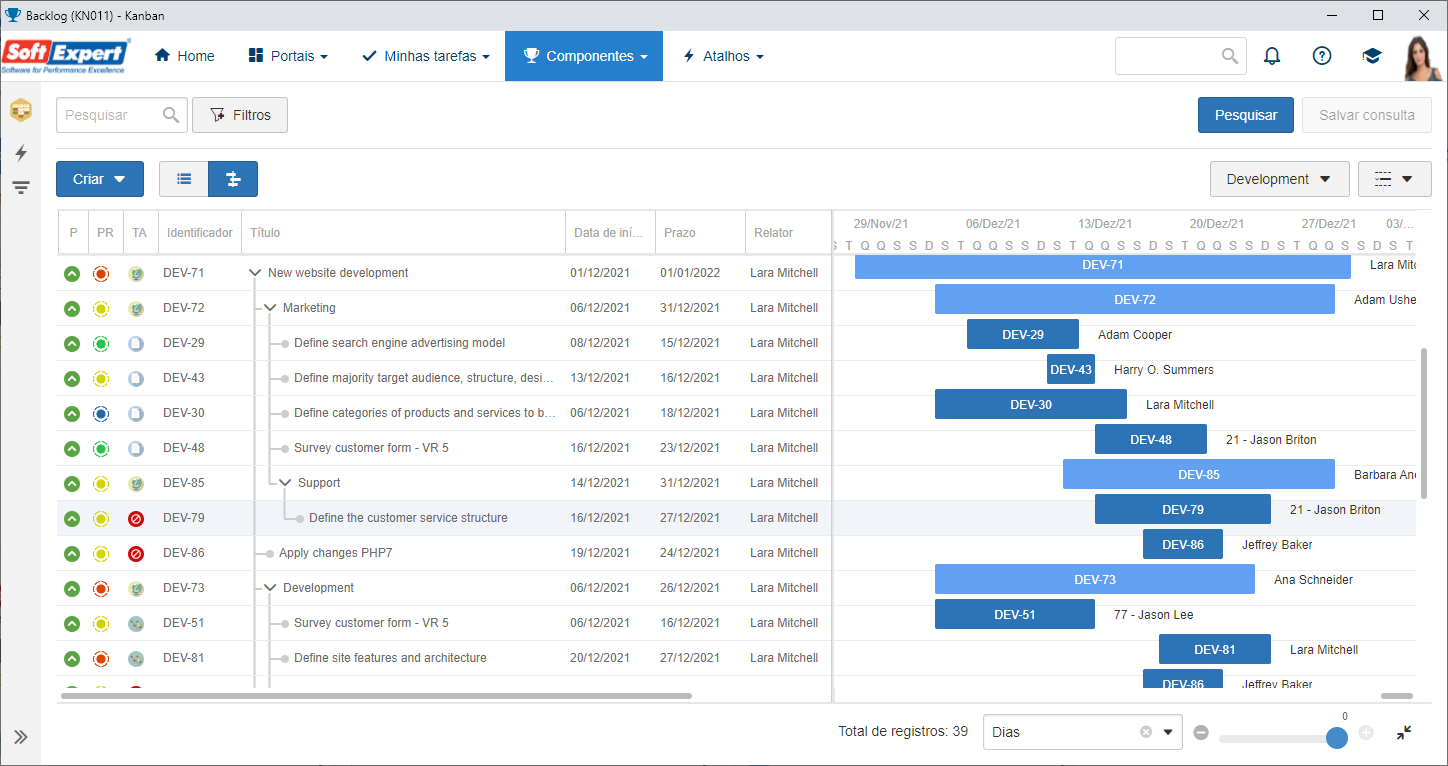Click the blue Pesquisar button
Viewport: 1448px width, 766px height.
(1246, 115)
